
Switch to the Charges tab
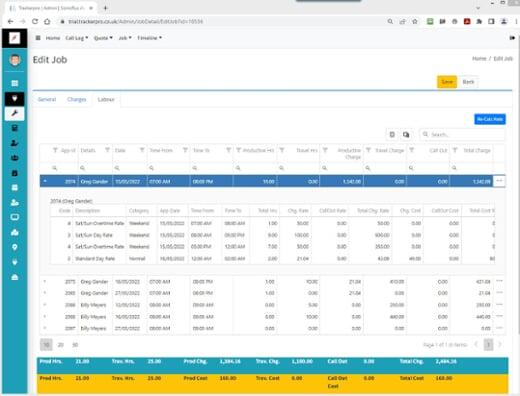pyautogui.click(x=77, y=99)
